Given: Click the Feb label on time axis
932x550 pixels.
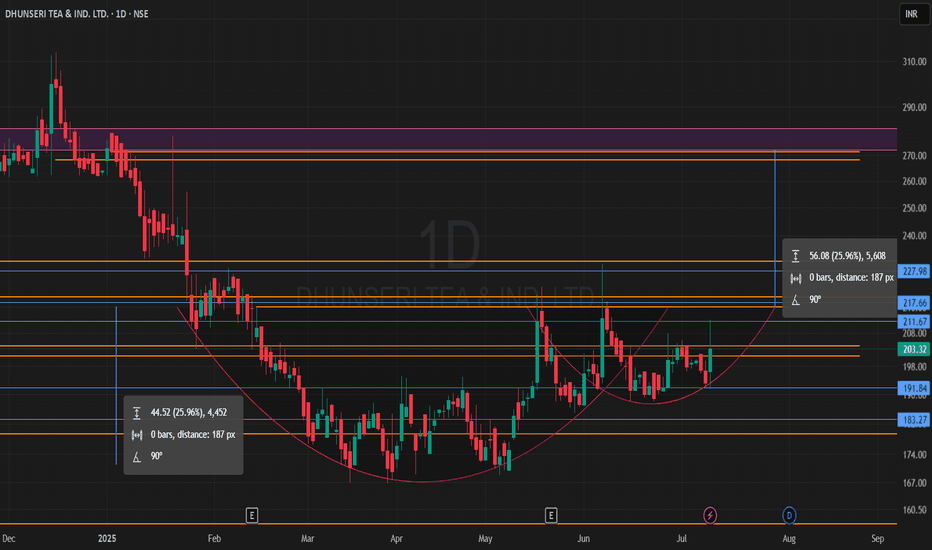Looking at the screenshot, I should 214,538.
